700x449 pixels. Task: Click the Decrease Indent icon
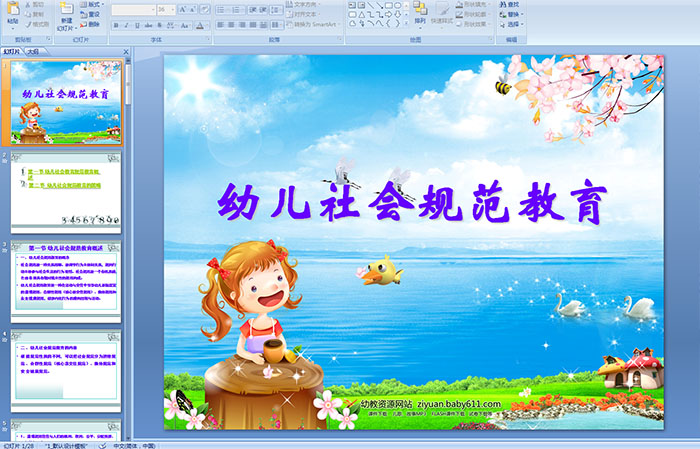coord(253,10)
